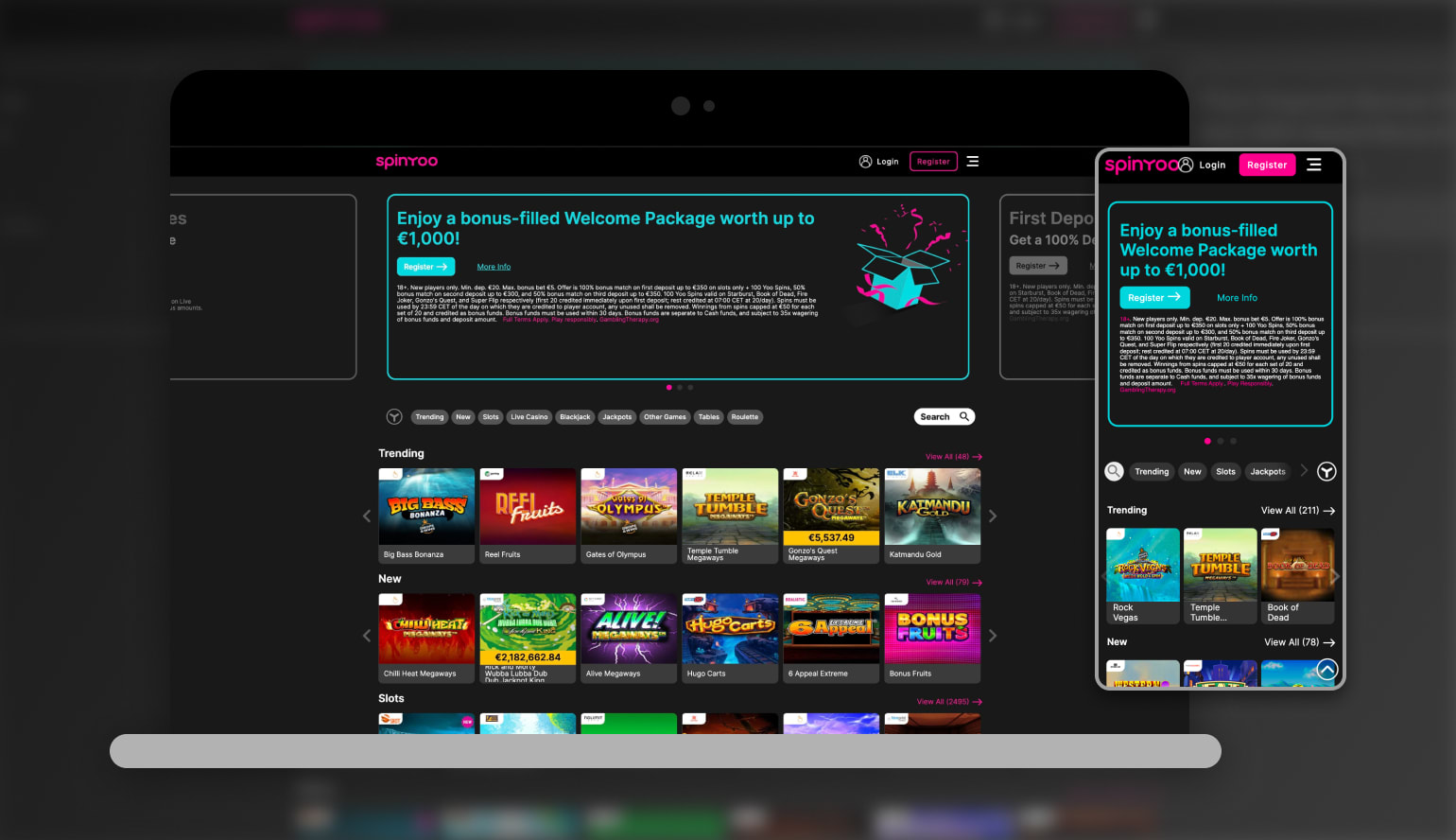
Task: Select the Tables category pill
Action: coord(709,417)
